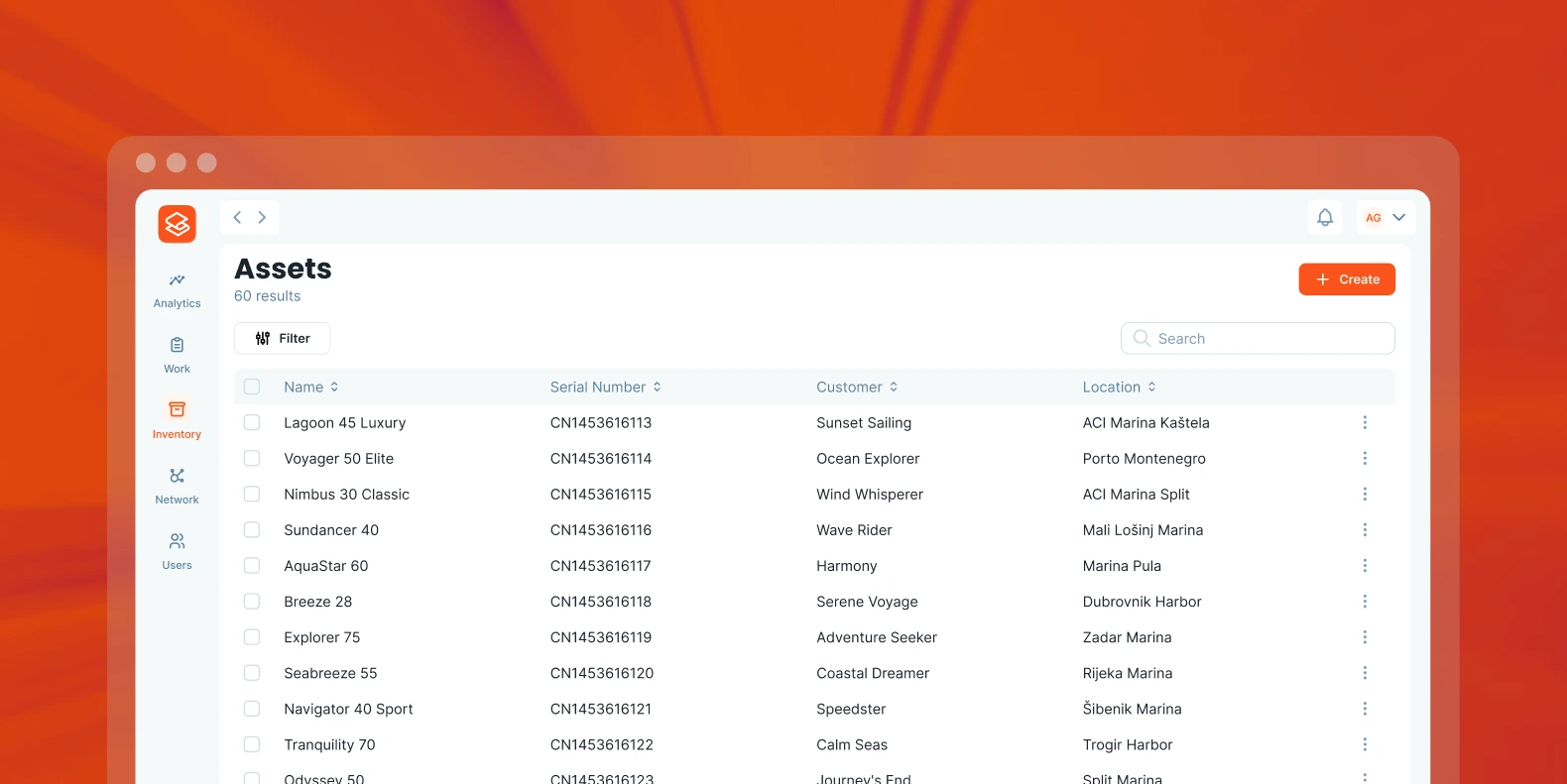Open the Inventory section
1567x784 pixels.
tap(177, 421)
